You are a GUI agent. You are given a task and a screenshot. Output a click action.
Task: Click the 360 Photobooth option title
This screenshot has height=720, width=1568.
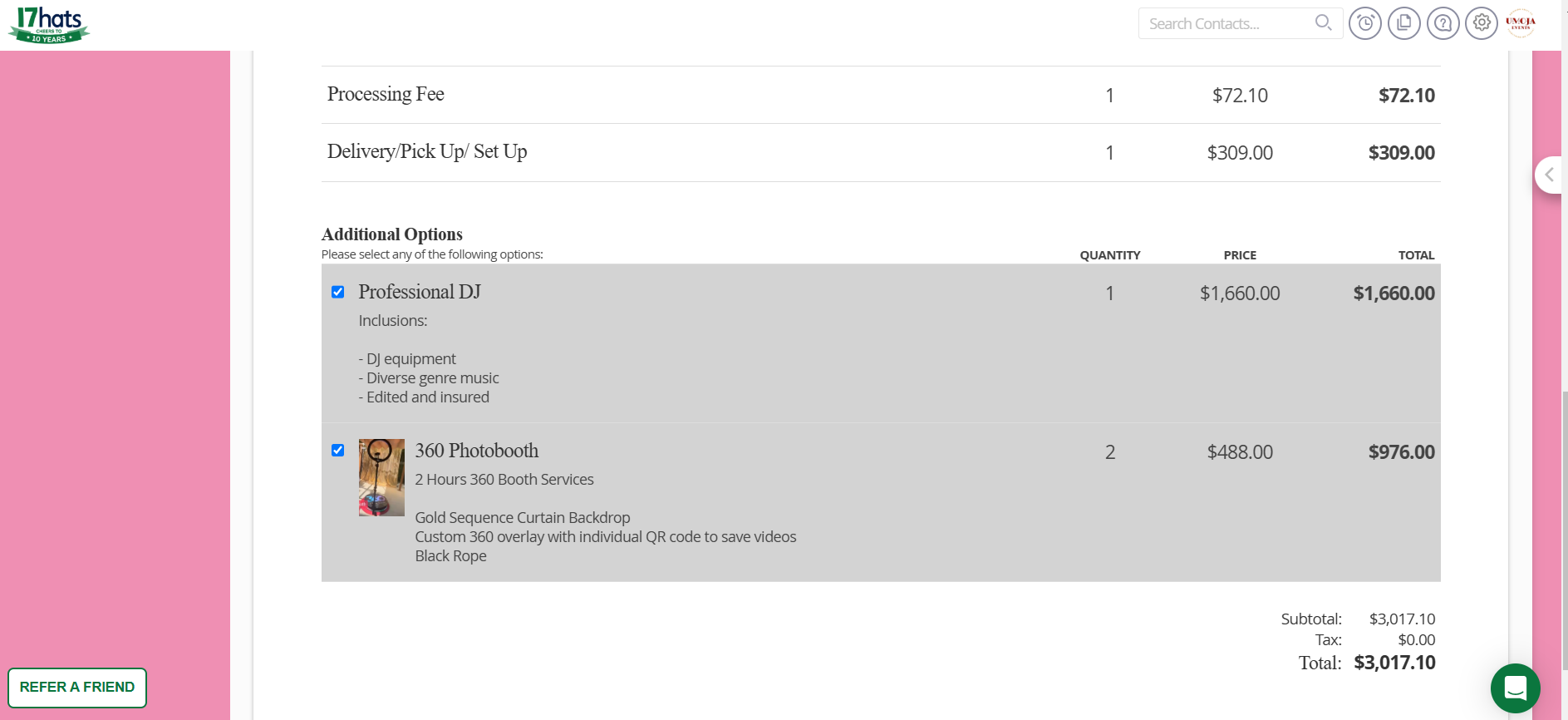pos(477,451)
